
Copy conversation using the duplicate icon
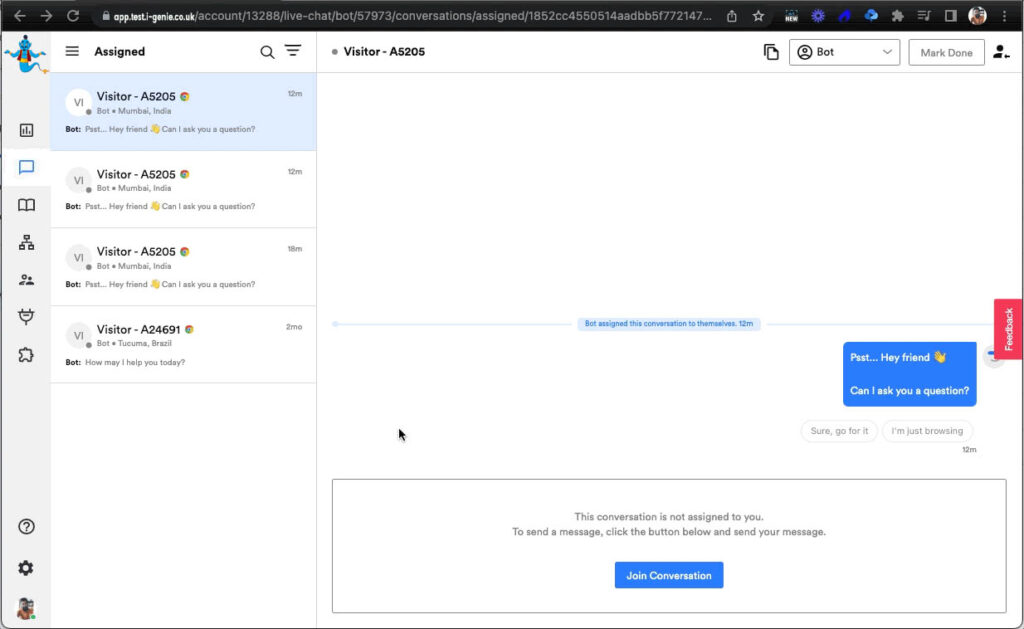[771, 52]
